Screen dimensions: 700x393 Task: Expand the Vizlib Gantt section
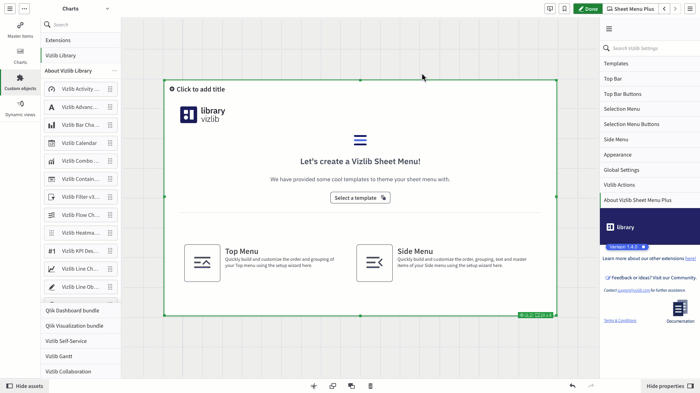81,356
